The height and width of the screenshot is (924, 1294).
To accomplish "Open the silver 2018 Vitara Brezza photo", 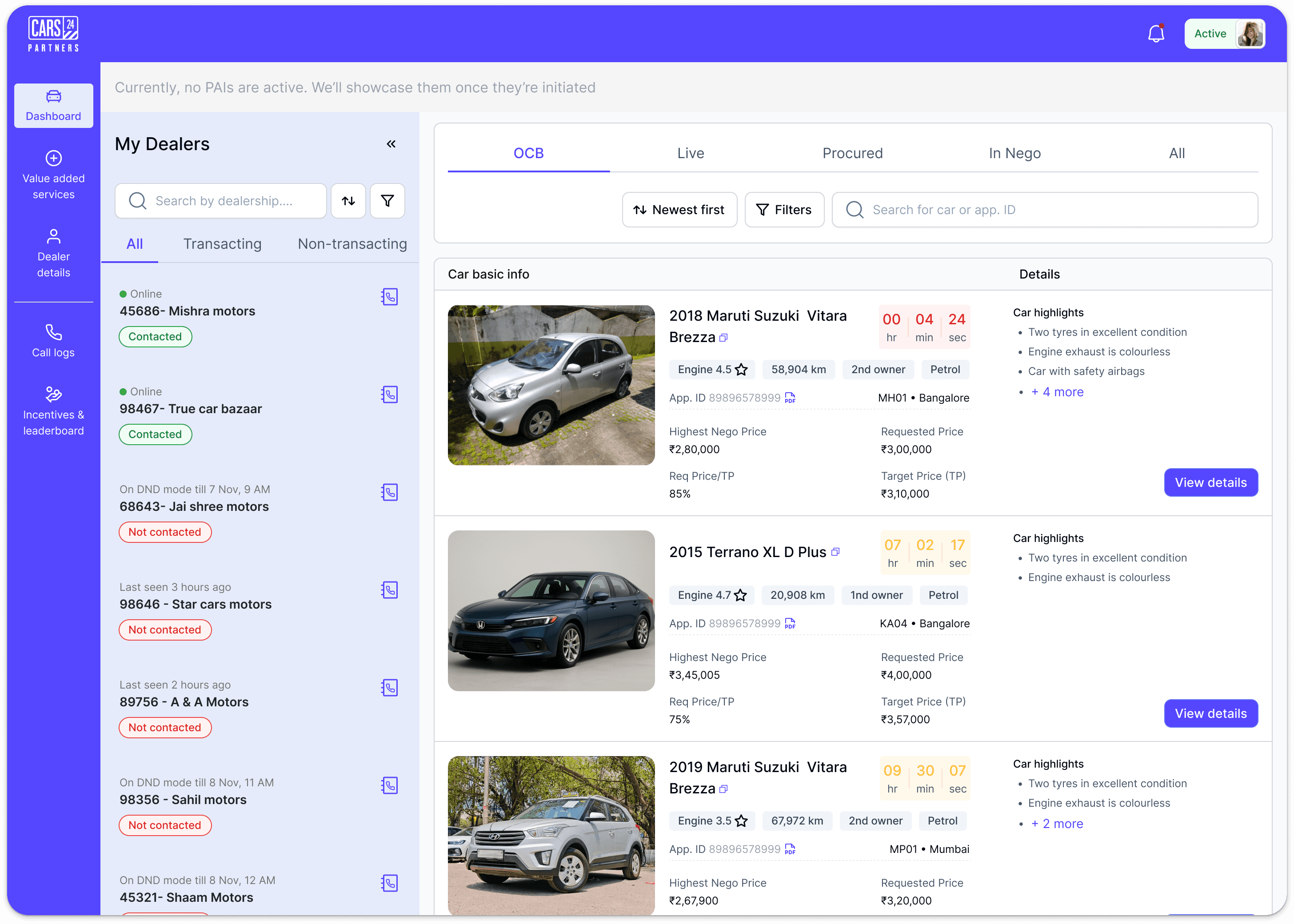I will [551, 385].
